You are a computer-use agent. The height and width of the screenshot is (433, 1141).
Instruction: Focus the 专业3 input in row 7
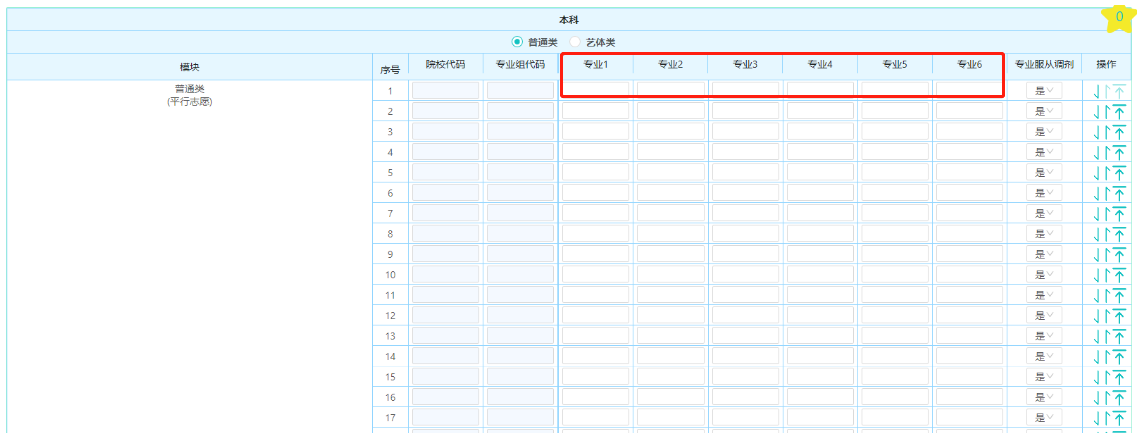pyautogui.click(x=745, y=213)
